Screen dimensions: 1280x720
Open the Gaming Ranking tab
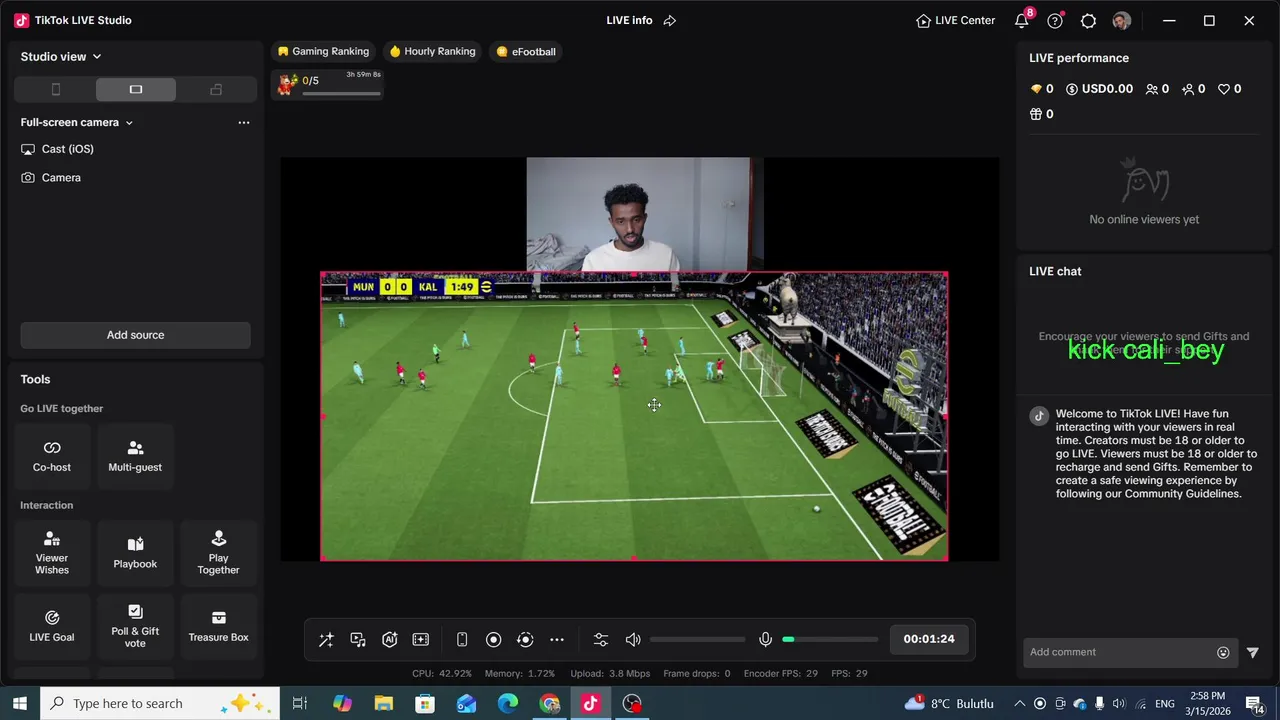pyautogui.click(x=323, y=52)
